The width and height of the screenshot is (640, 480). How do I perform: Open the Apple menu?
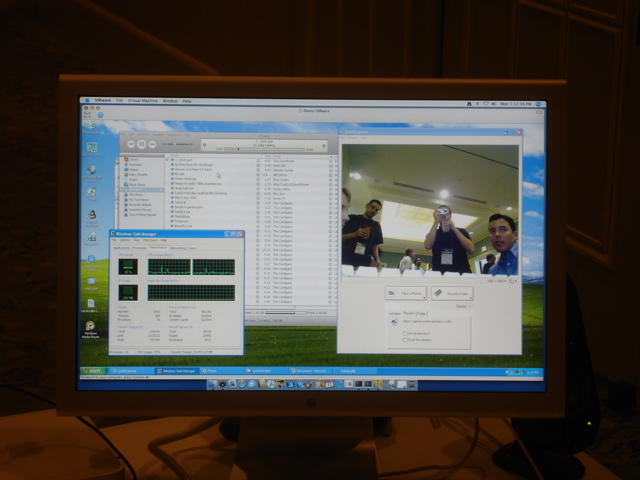coord(87,100)
